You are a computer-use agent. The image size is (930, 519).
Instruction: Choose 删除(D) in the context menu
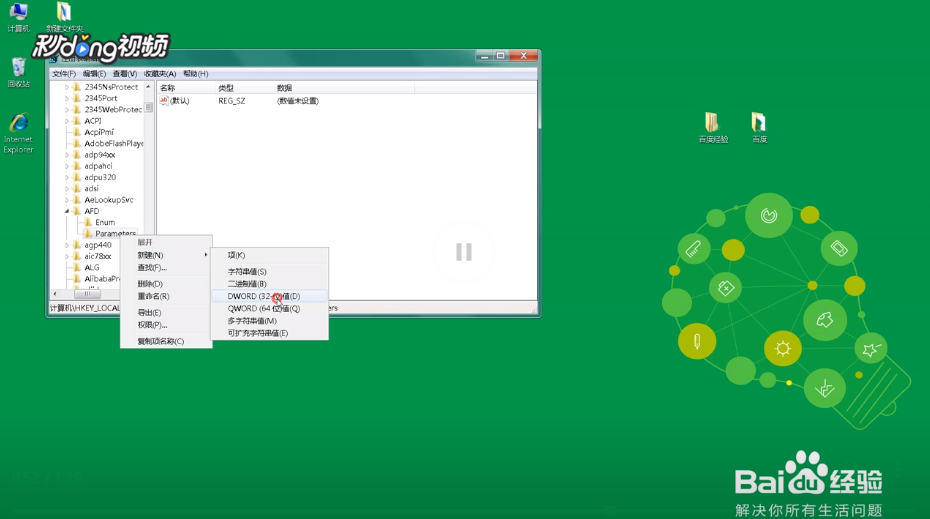coord(166,284)
